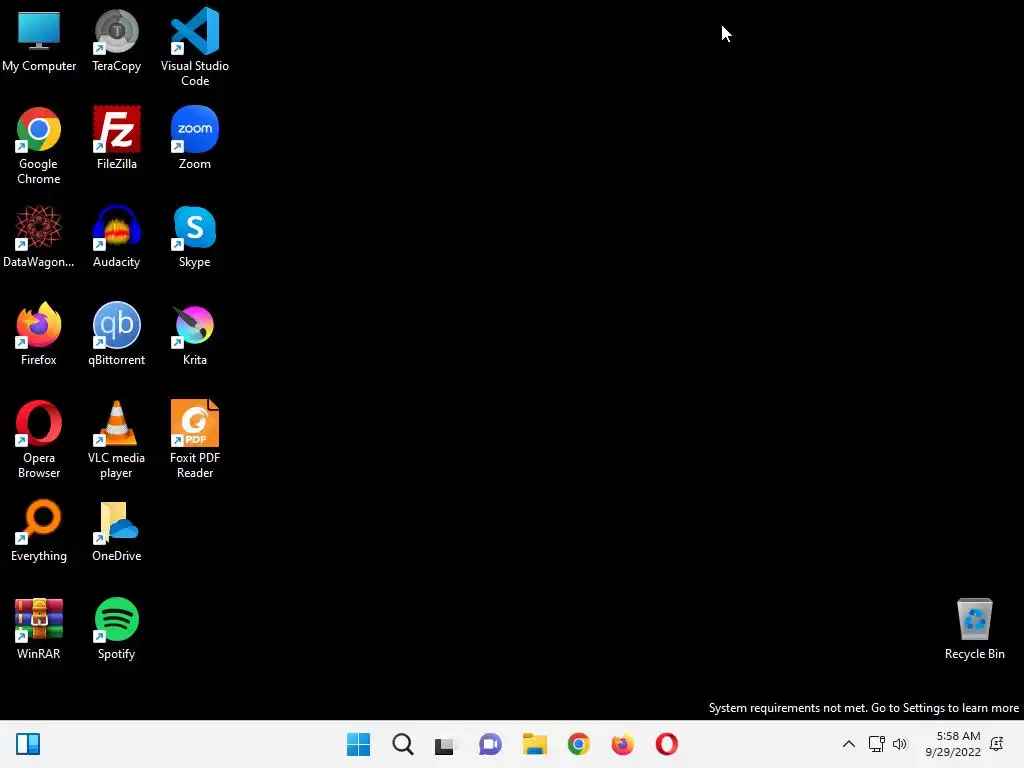1024x768 pixels.
Task: Select the qBittorrent shortcut
Action: click(116, 334)
